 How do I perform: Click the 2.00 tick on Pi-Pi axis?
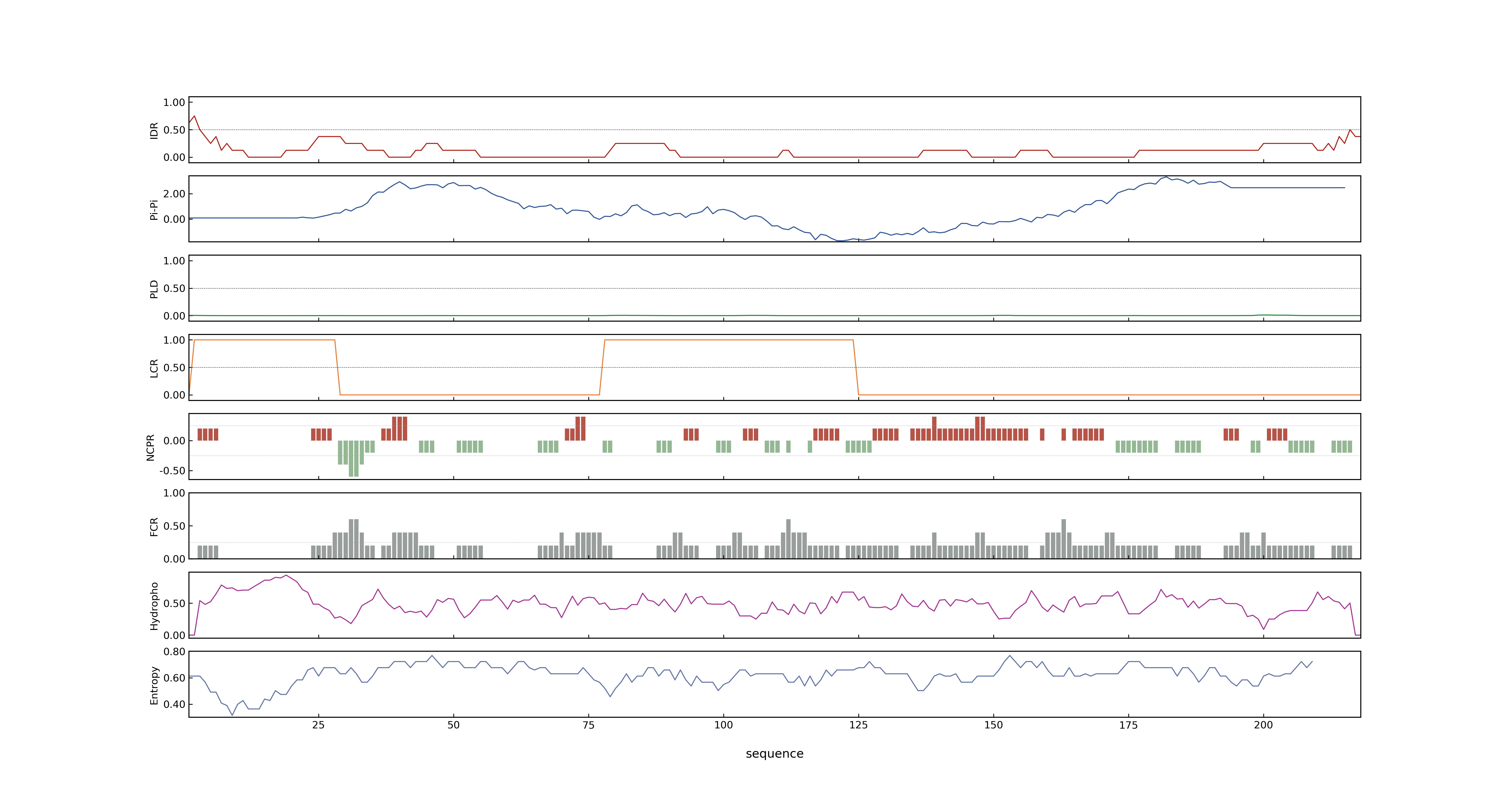tap(174, 194)
